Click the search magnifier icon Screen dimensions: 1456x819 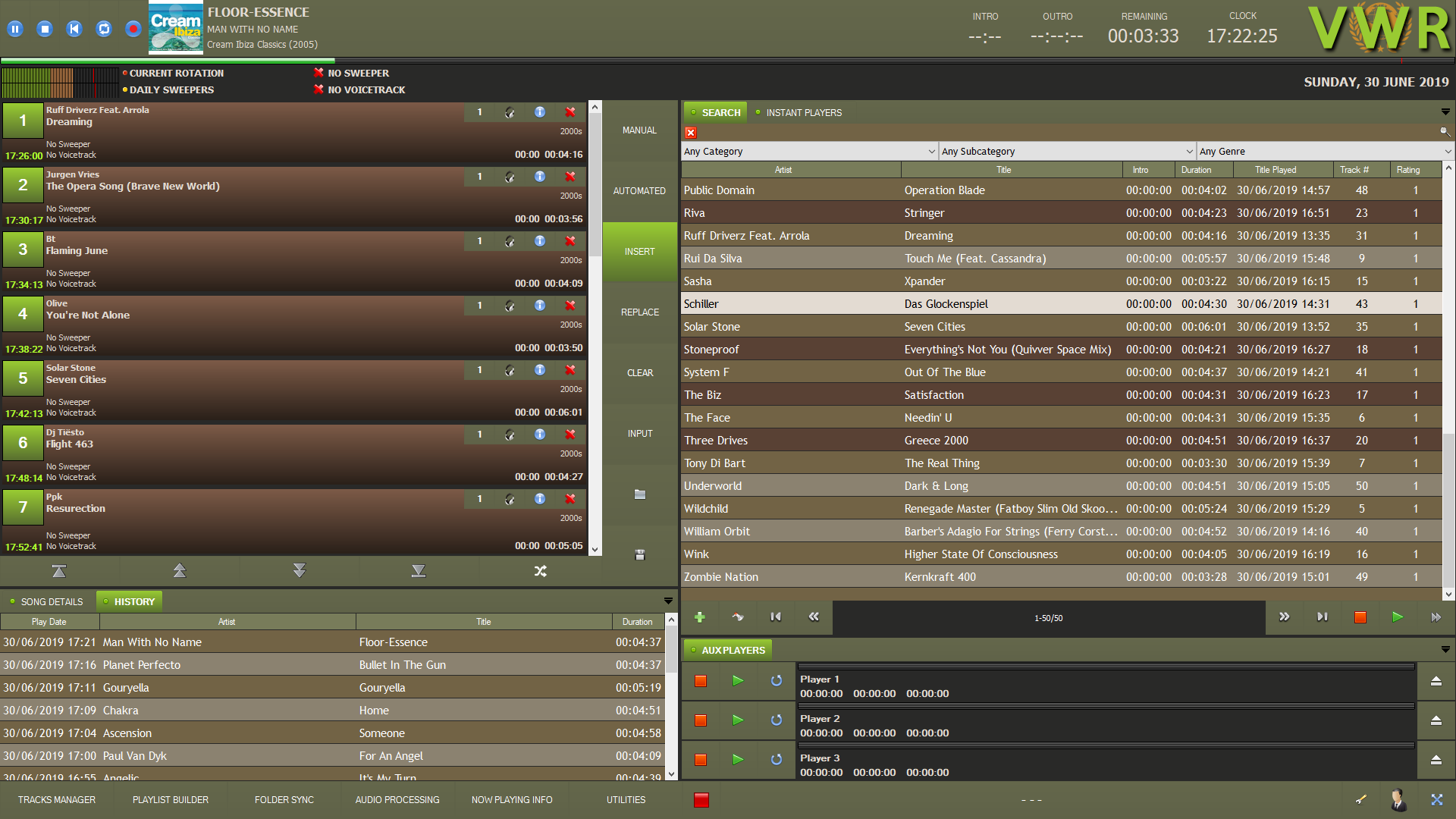click(1445, 132)
